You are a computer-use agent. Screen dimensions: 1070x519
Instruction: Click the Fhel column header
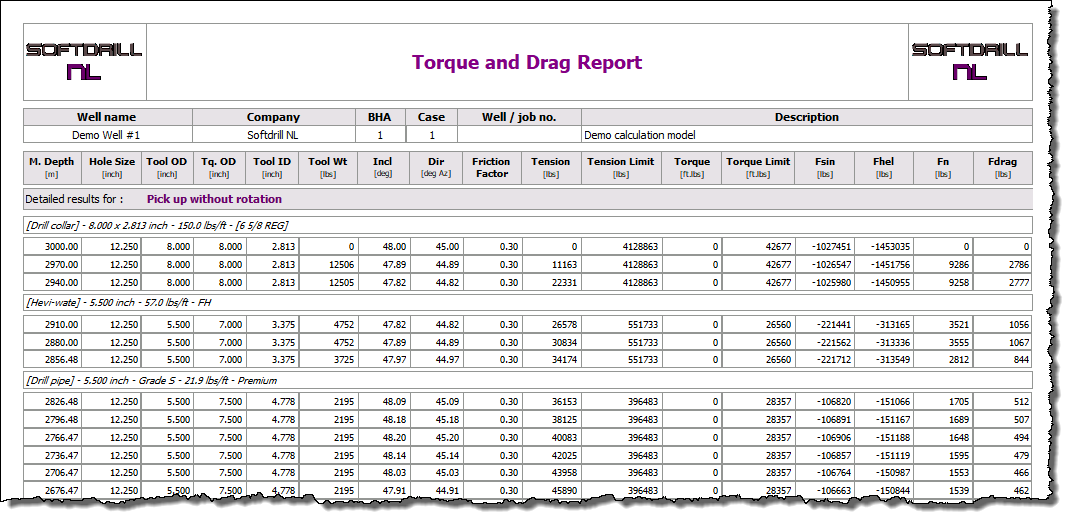883,167
